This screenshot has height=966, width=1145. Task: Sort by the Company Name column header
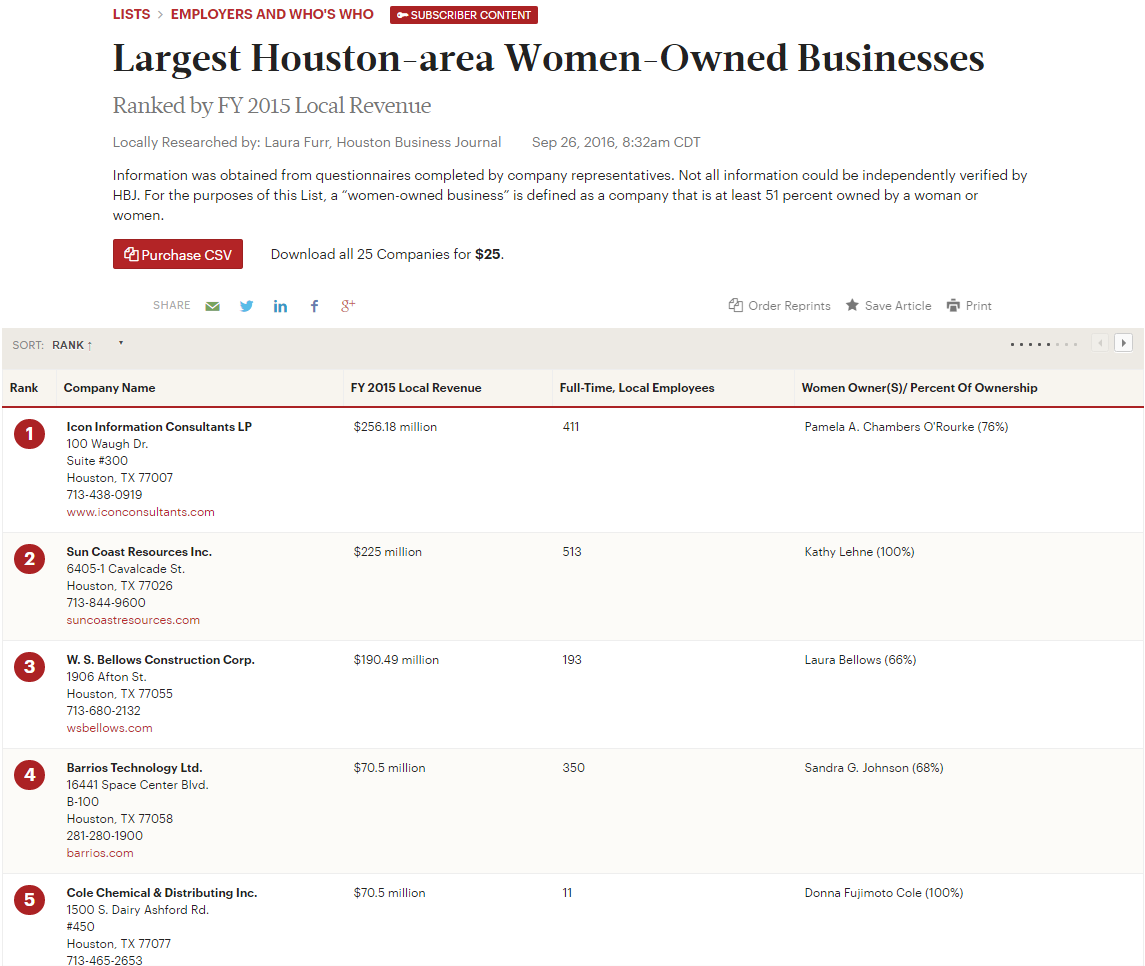coord(110,388)
